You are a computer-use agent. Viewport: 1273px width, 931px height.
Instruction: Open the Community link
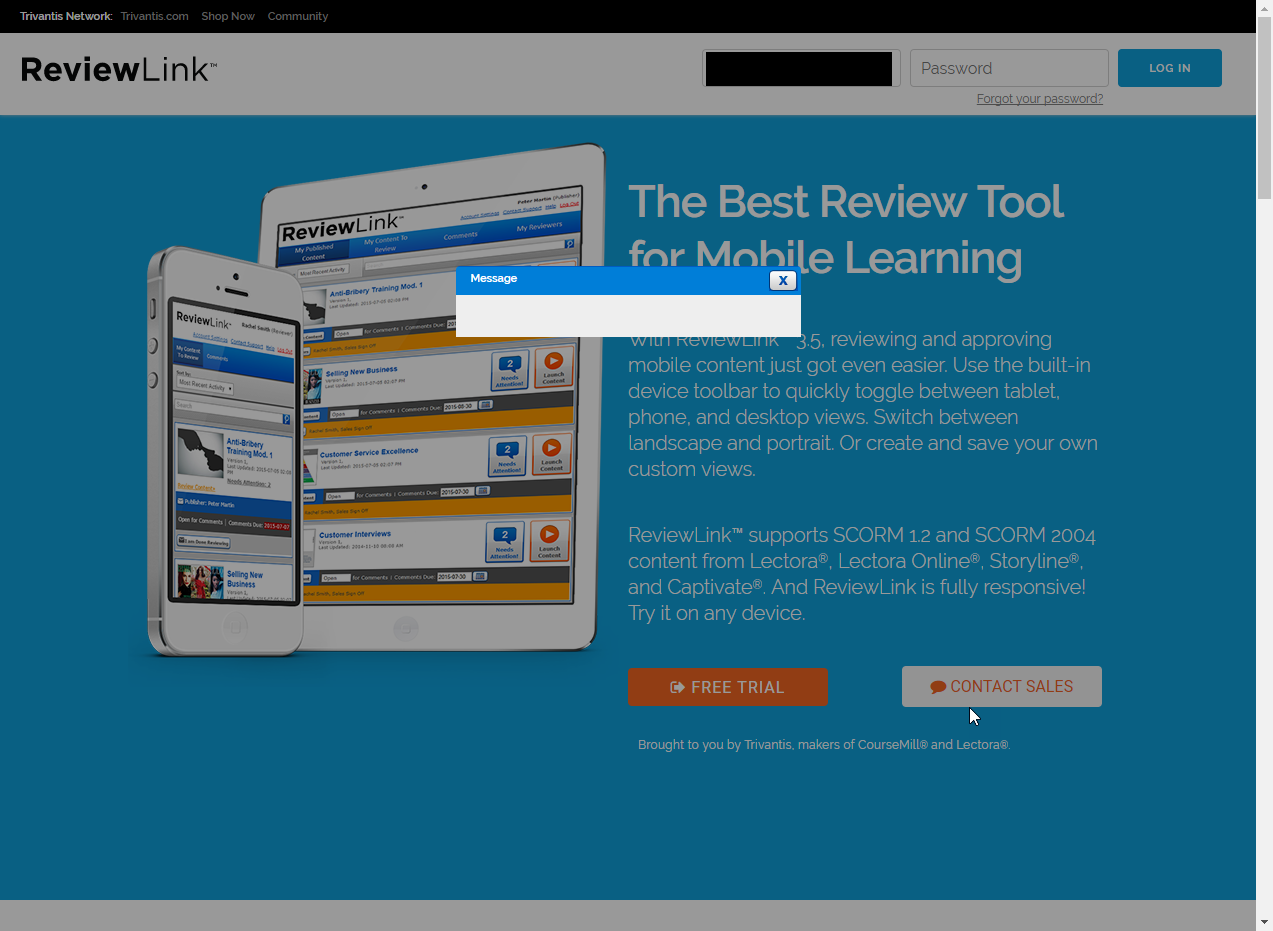coord(298,16)
